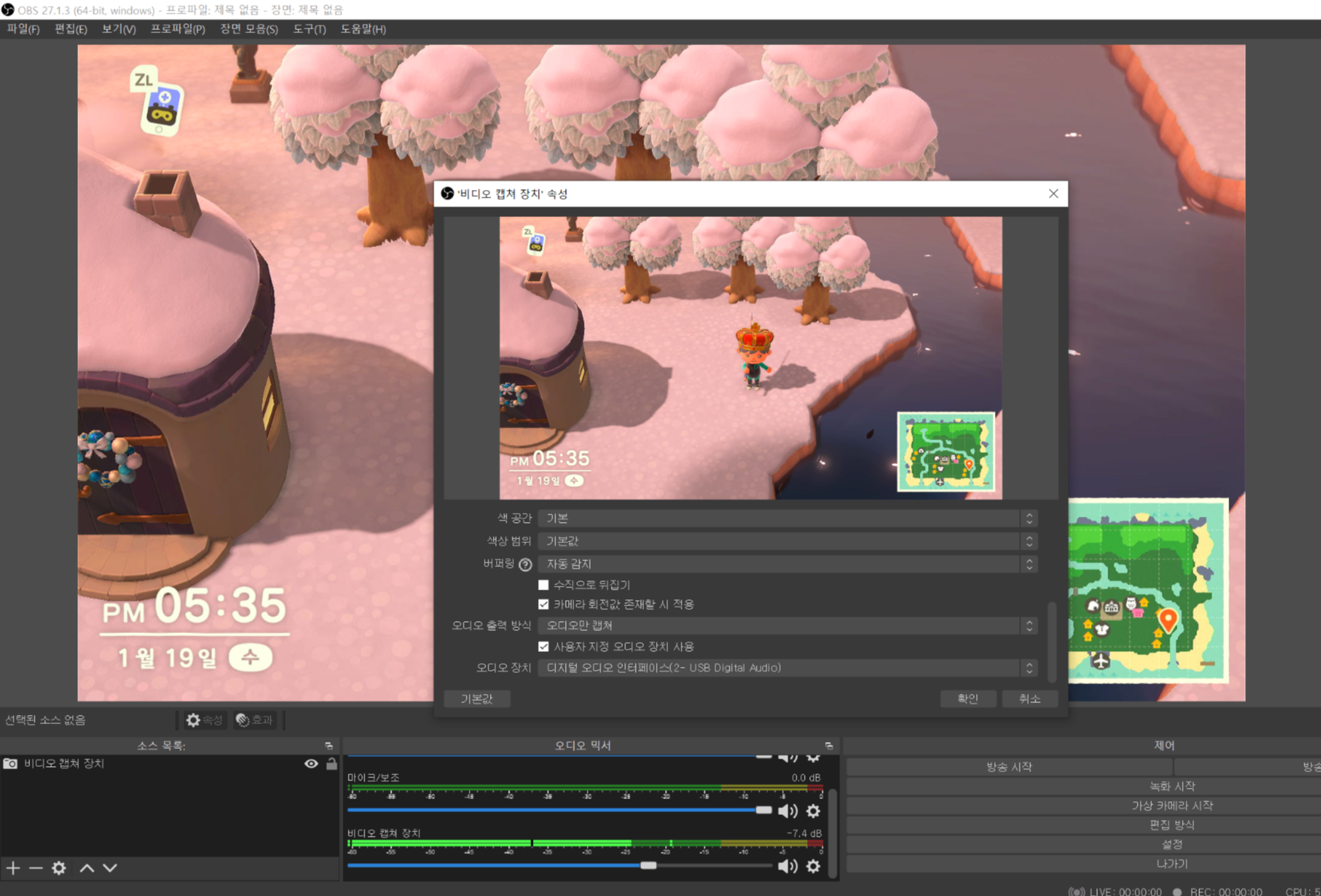Open the 색상 범위 dropdown
1321x896 pixels.
(787, 541)
